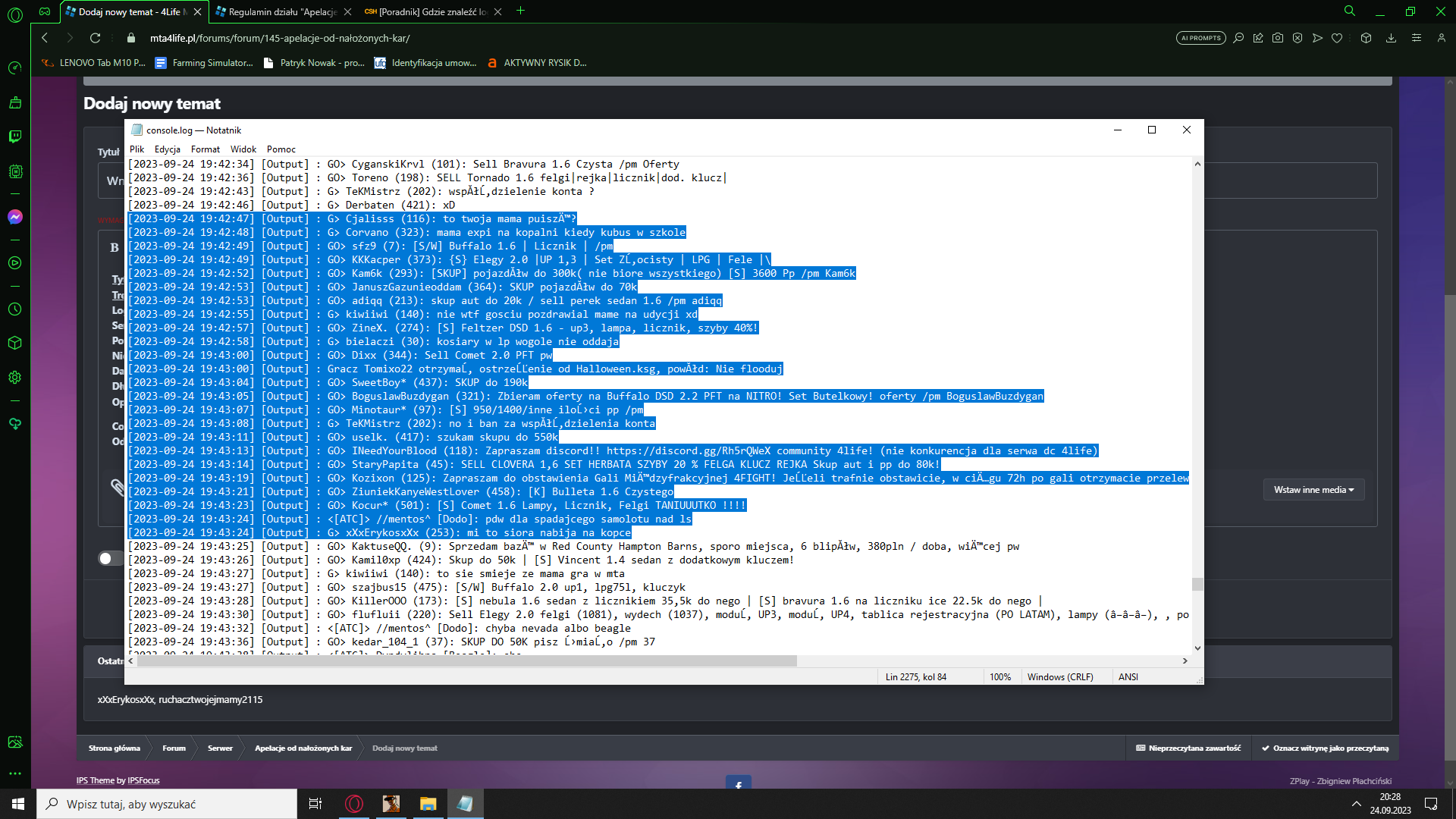The height and width of the screenshot is (819, 1456).
Task: Open the Format menu in Notatnik
Action: pos(205,149)
